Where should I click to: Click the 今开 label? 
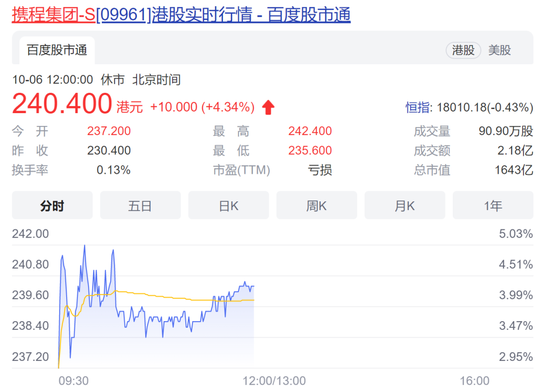(30, 131)
